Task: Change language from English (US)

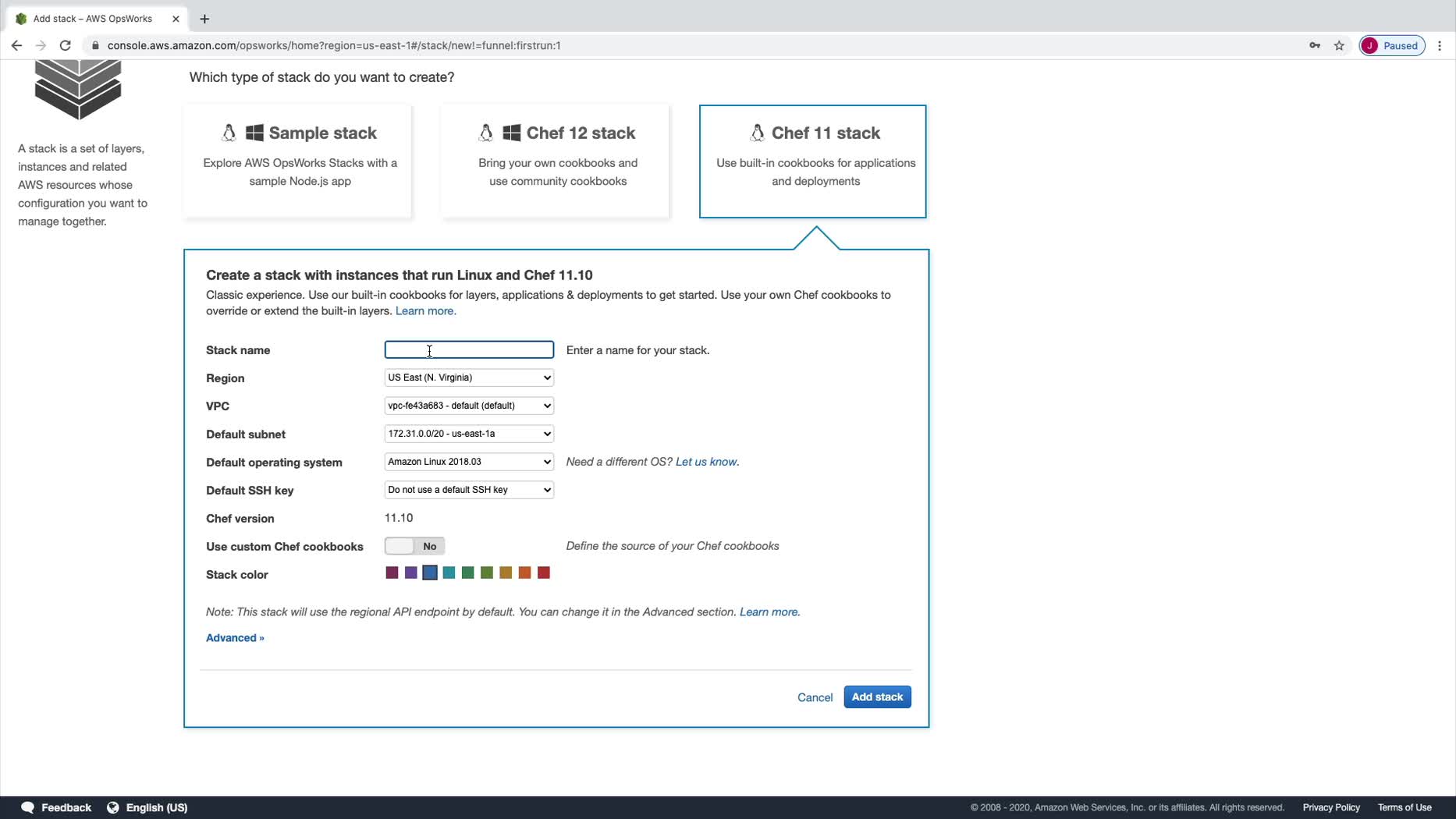Action: point(157,807)
